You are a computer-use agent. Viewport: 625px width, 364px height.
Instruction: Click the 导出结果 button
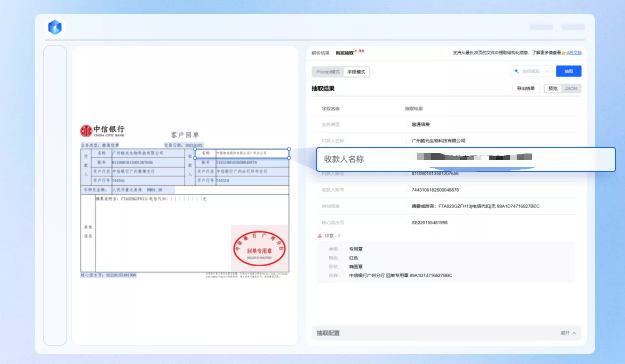(526, 89)
